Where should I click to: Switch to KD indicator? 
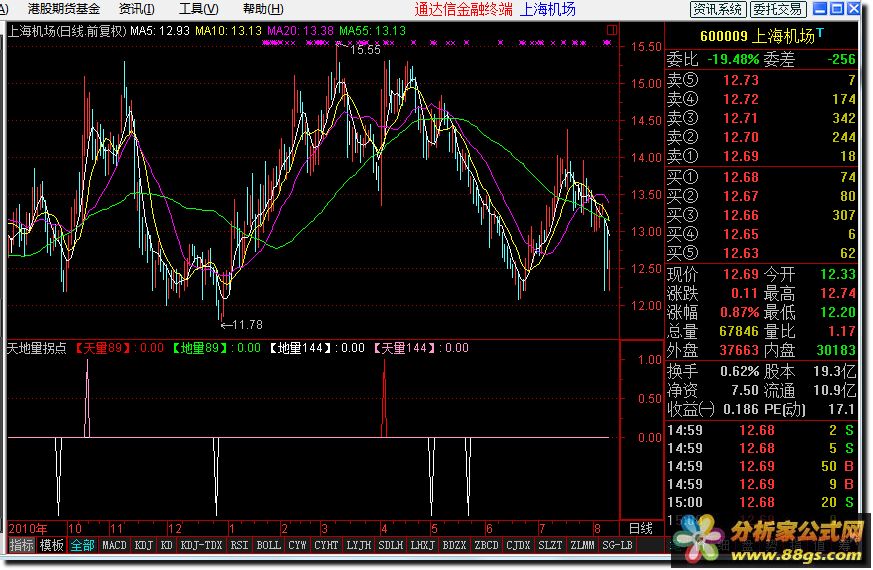coord(166,545)
